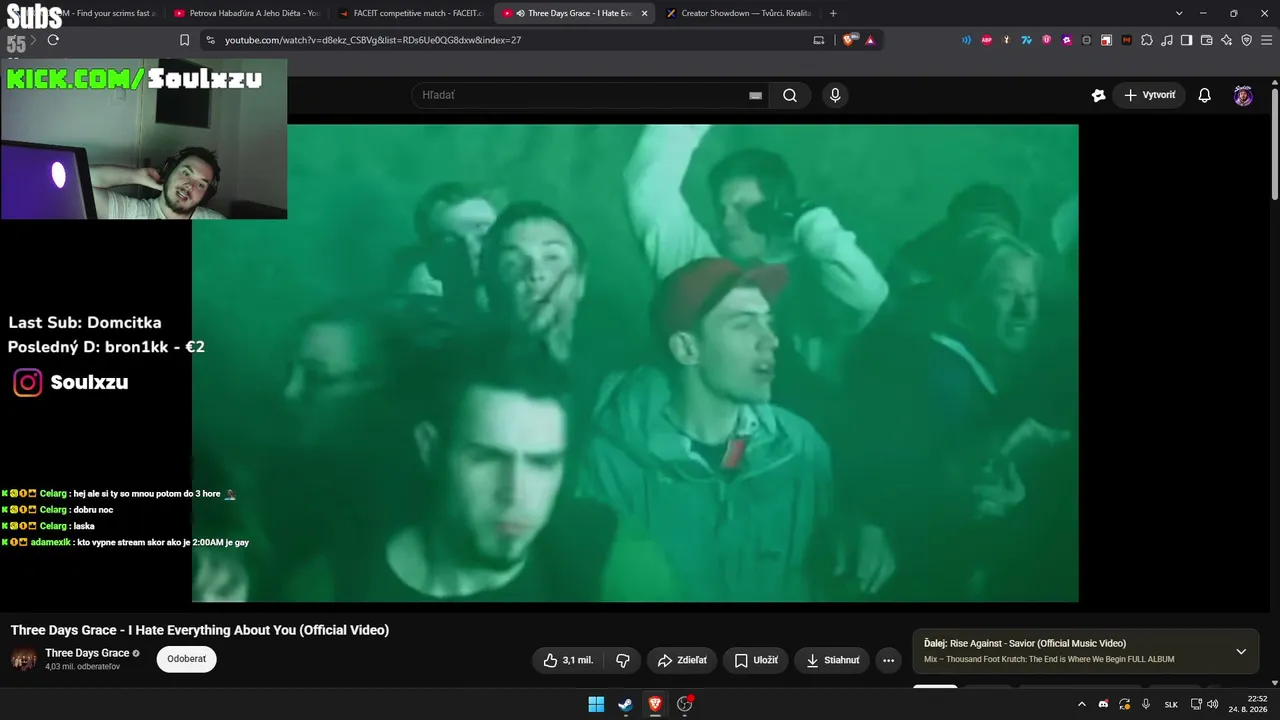The image size is (1280, 720).
Task: Switch the SLK keyboard language
Action: coord(1171,705)
